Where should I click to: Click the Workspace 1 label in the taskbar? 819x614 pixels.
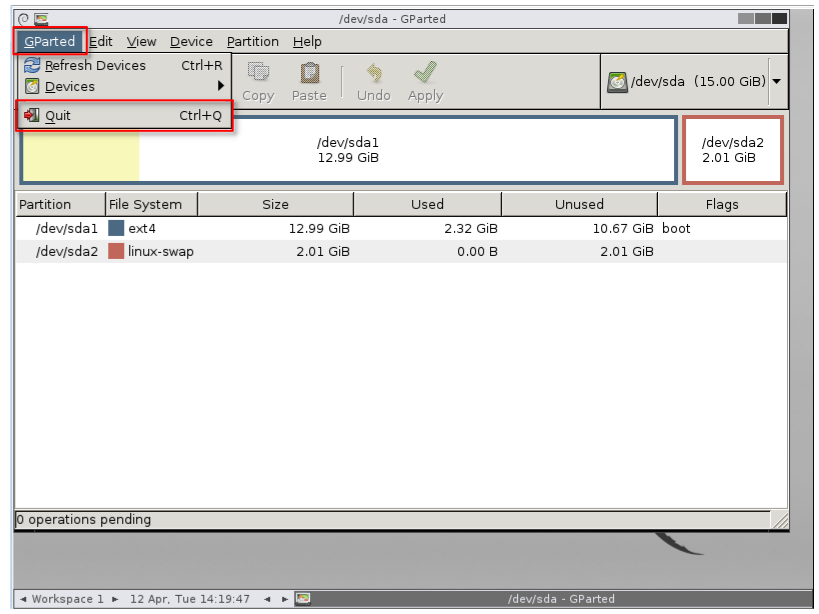click(68, 599)
